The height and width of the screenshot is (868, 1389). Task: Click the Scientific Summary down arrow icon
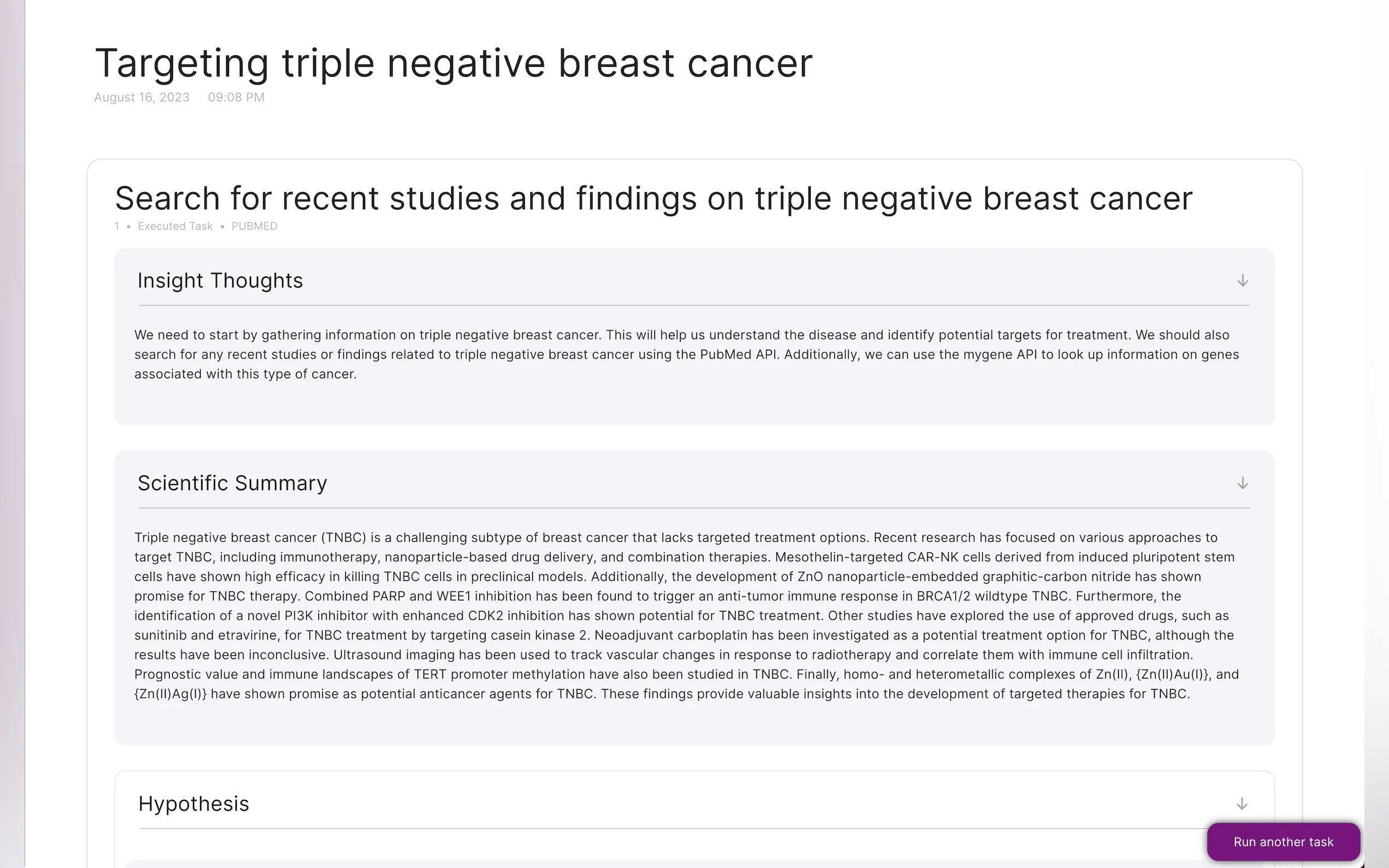coord(1242,483)
